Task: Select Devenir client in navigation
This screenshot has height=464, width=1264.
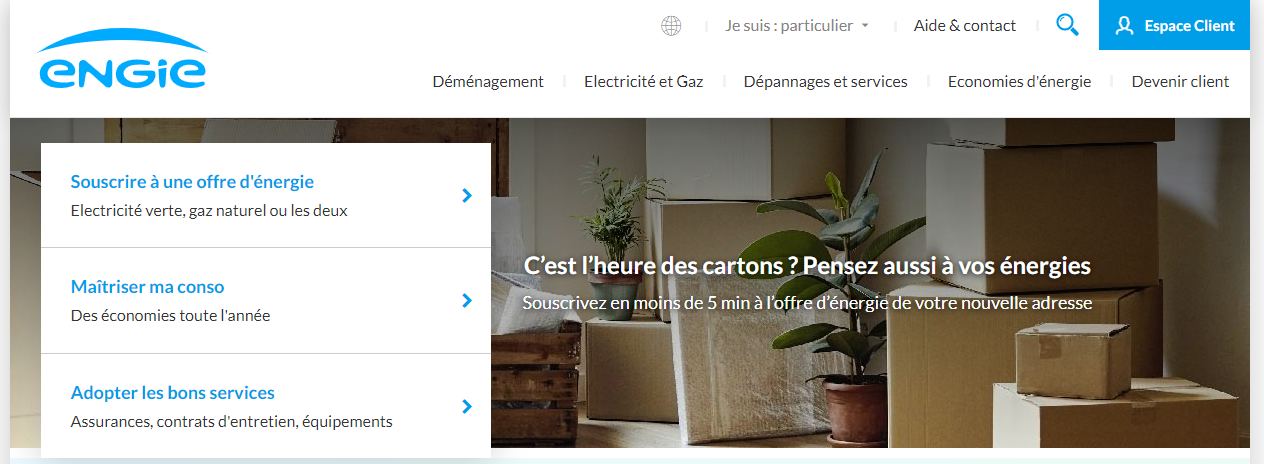Action: point(1180,82)
